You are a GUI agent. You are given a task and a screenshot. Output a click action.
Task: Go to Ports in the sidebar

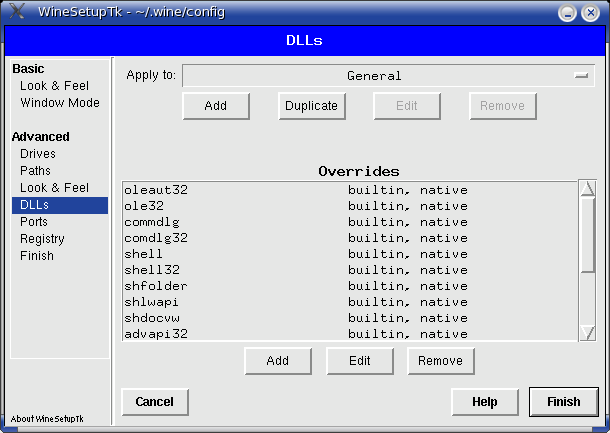(34, 222)
